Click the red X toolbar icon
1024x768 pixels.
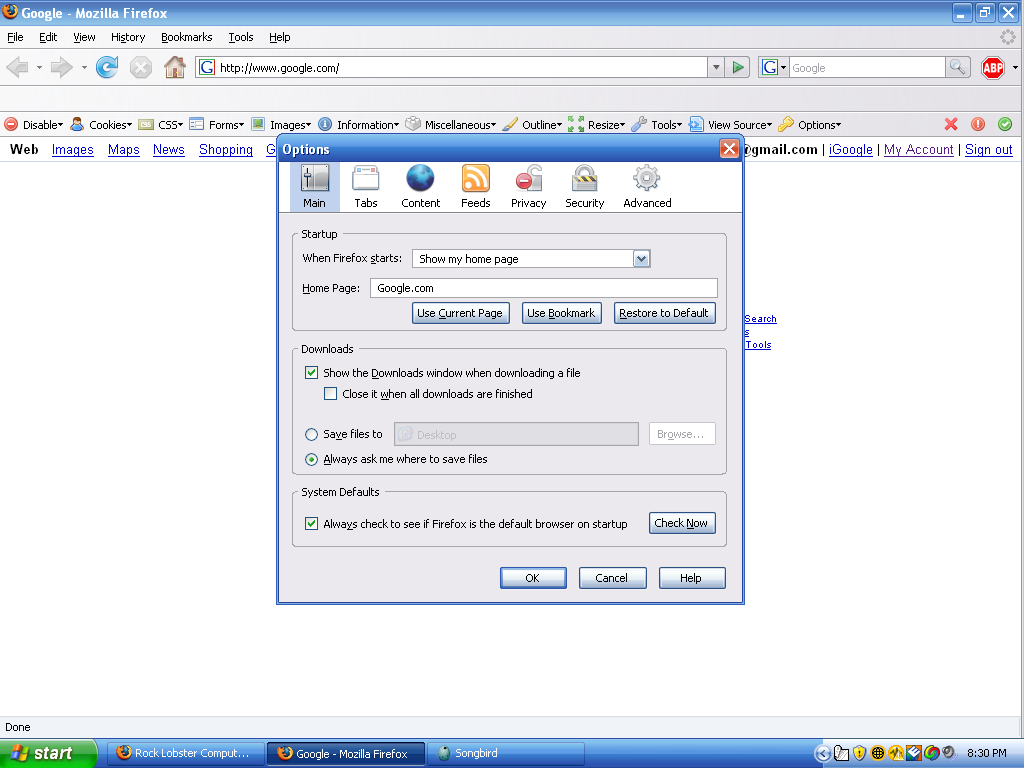[951, 124]
